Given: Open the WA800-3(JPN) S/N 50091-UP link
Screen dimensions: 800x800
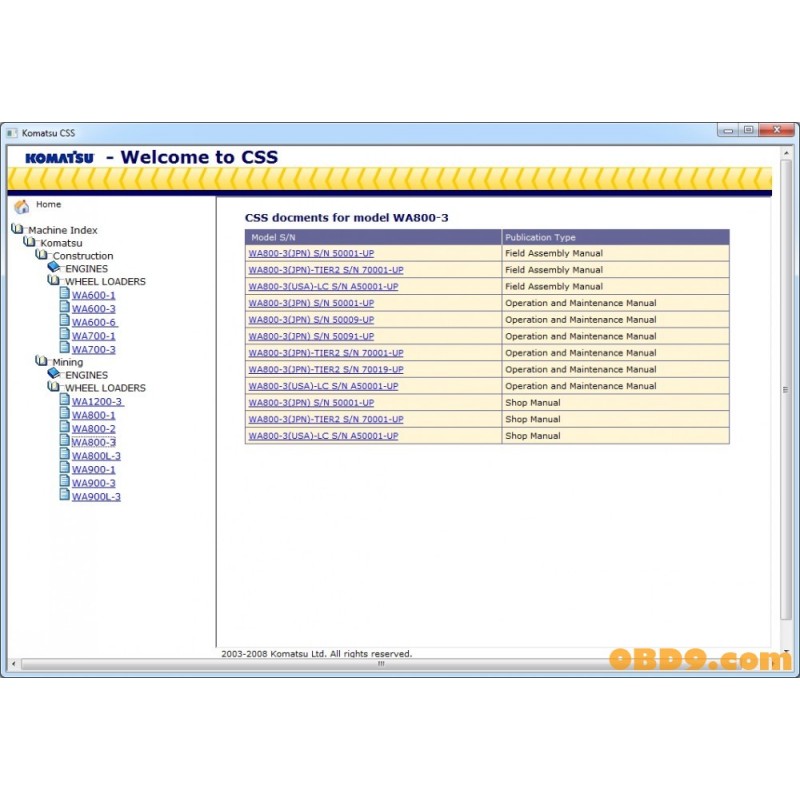Looking at the screenshot, I should tap(311, 336).
